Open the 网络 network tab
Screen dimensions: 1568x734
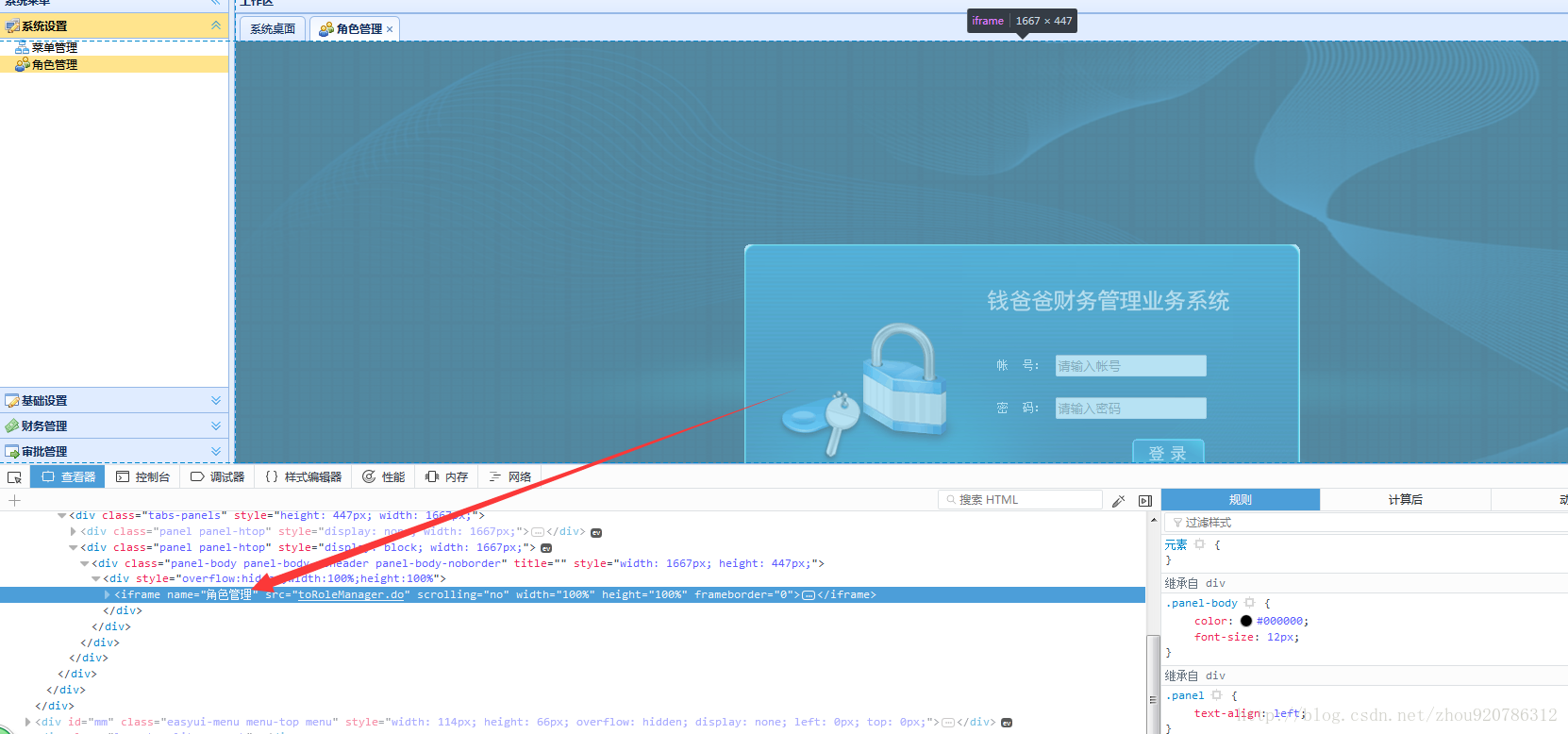pyautogui.click(x=509, y=477)
